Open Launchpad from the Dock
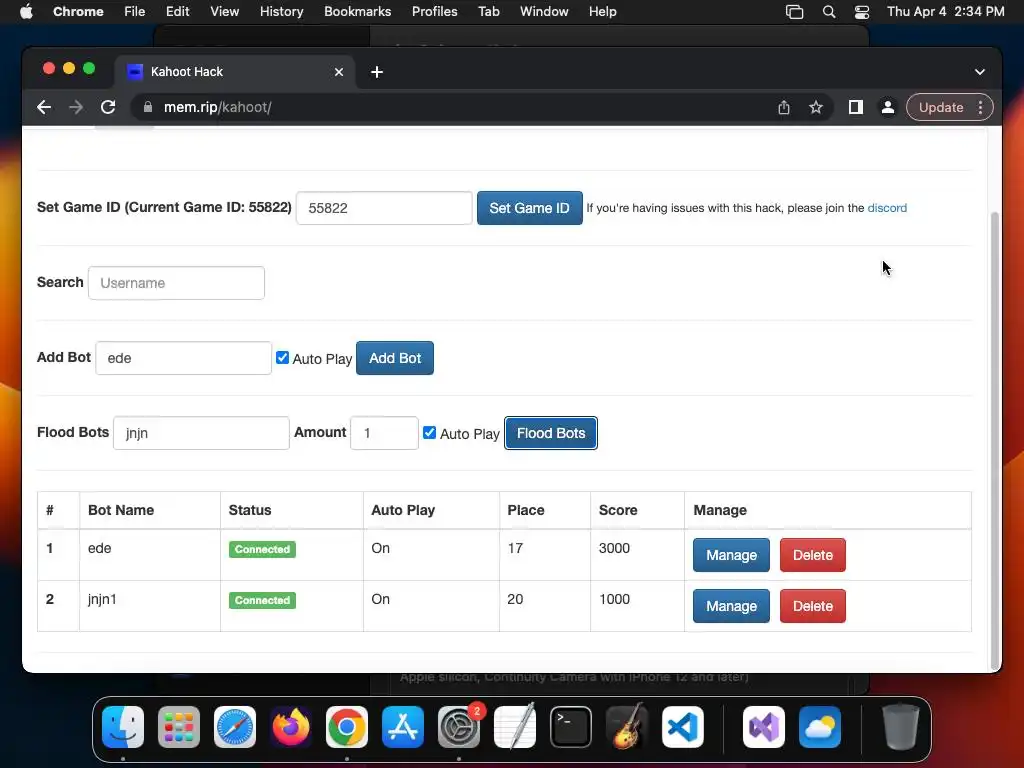1024x768 pixels. [179, 727]
